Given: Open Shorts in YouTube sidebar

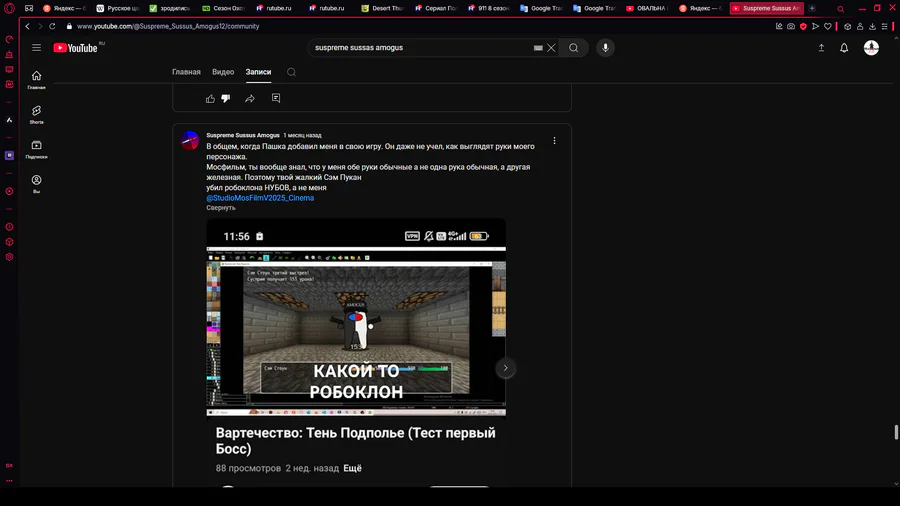Looking at the screenshot, I should click(36, 114).
